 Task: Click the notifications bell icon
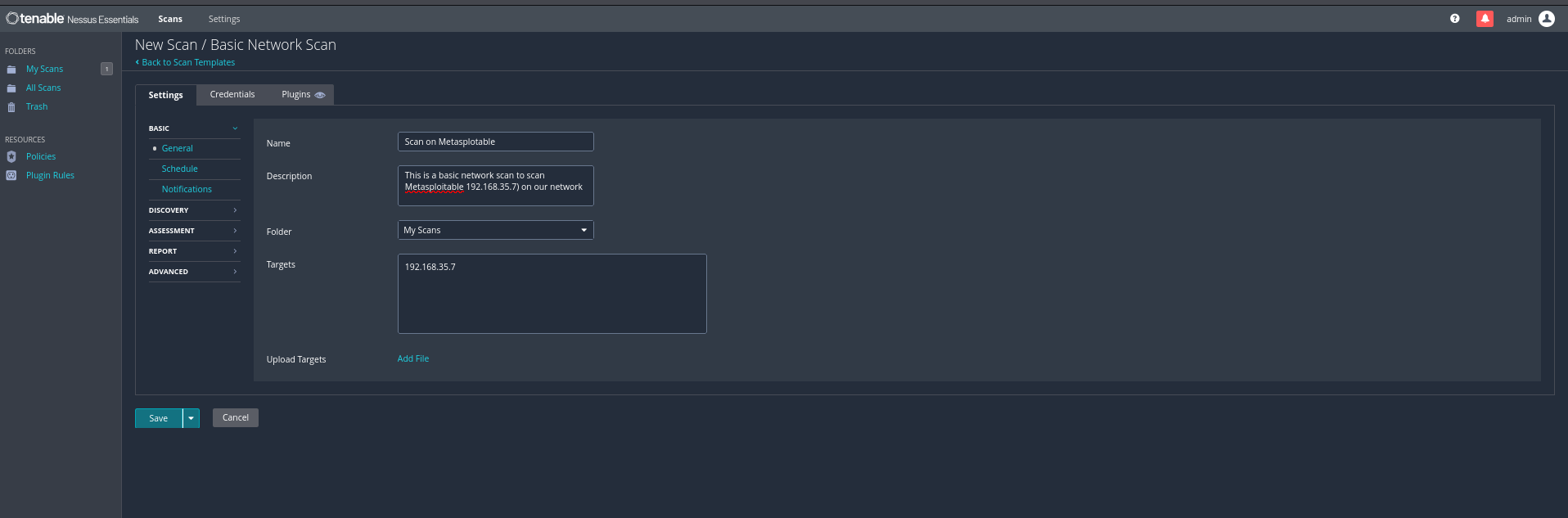[1485, 19]
